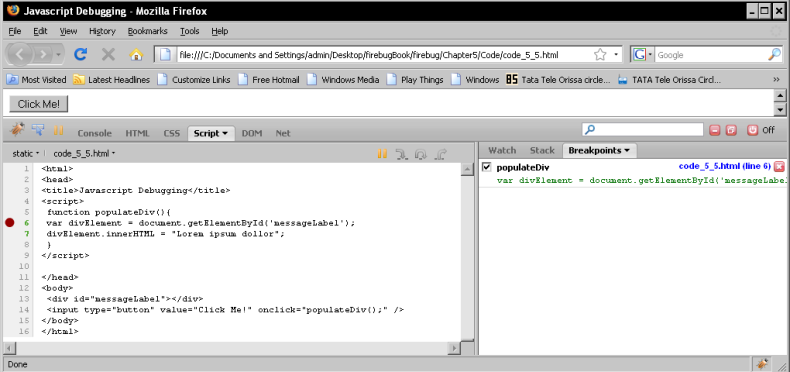Click the Step Into debugger icon

click(x=402, y=154)
